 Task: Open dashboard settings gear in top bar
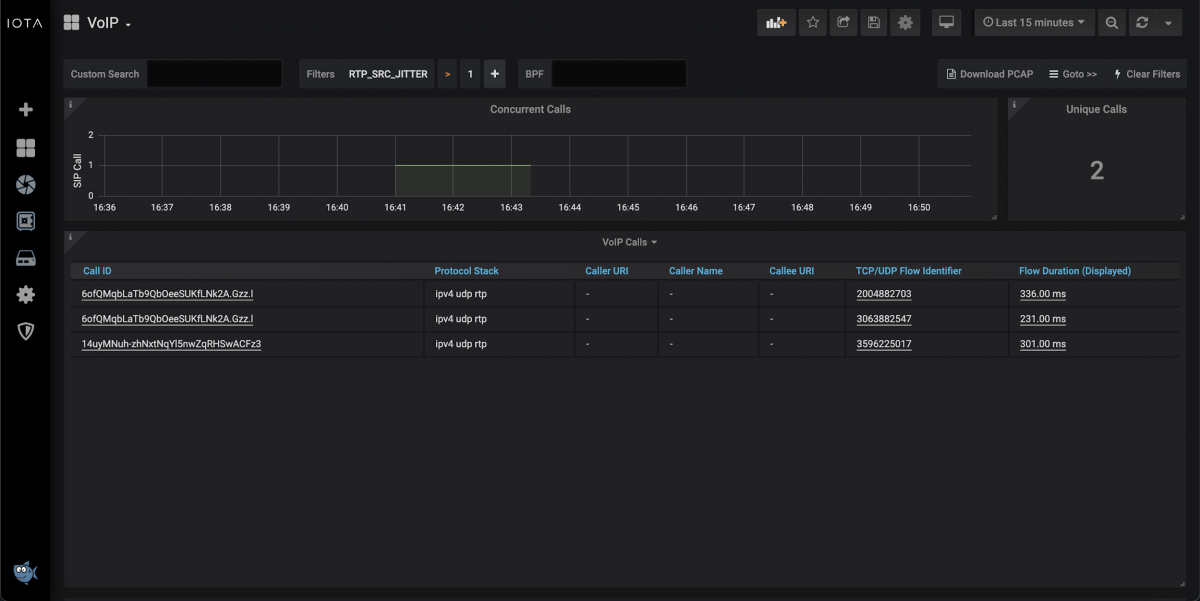(905, 22)
